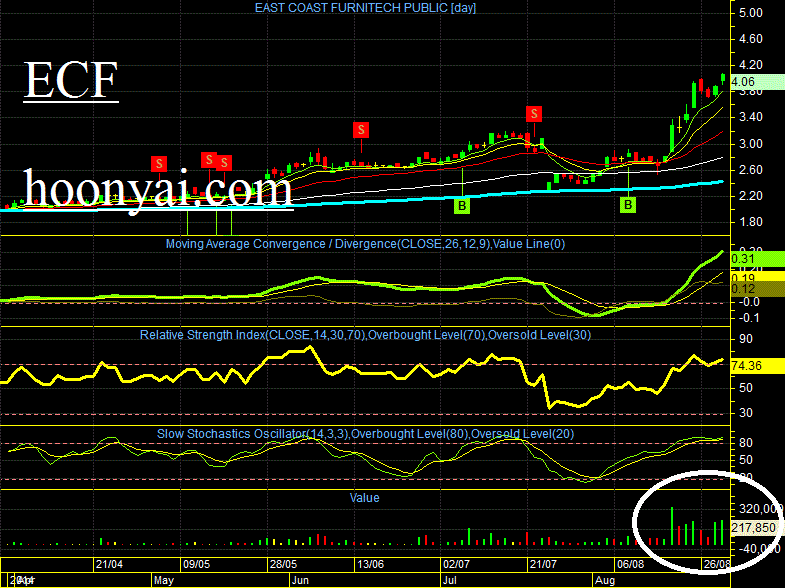Click the 09/05 date label
The height and width of the screenshot is (588, 785).
[x=196, y=564]
